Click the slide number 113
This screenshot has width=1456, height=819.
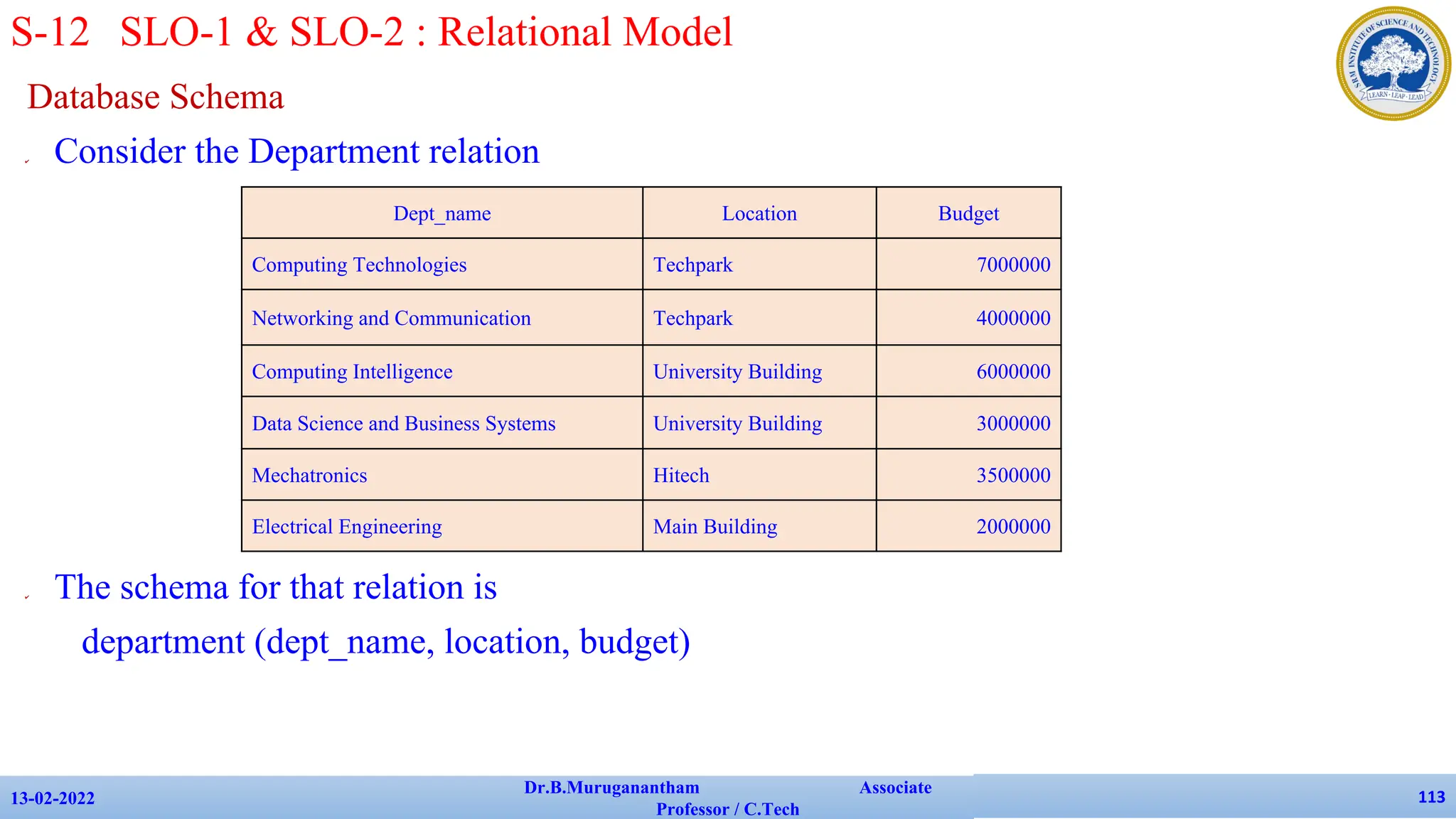coord(1431,797)
